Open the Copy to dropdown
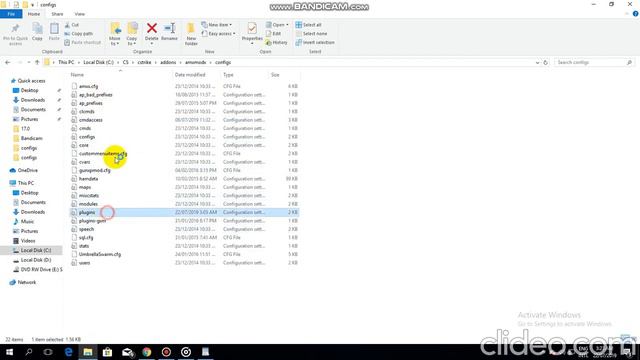640x360 pixels. 132,34
